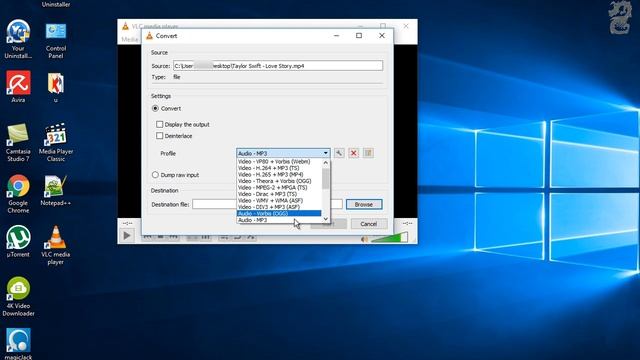Choose Video - H.264 + MP3 (TS) profile
The width and height of the screenshot is (640, 360).
[279, 168]
